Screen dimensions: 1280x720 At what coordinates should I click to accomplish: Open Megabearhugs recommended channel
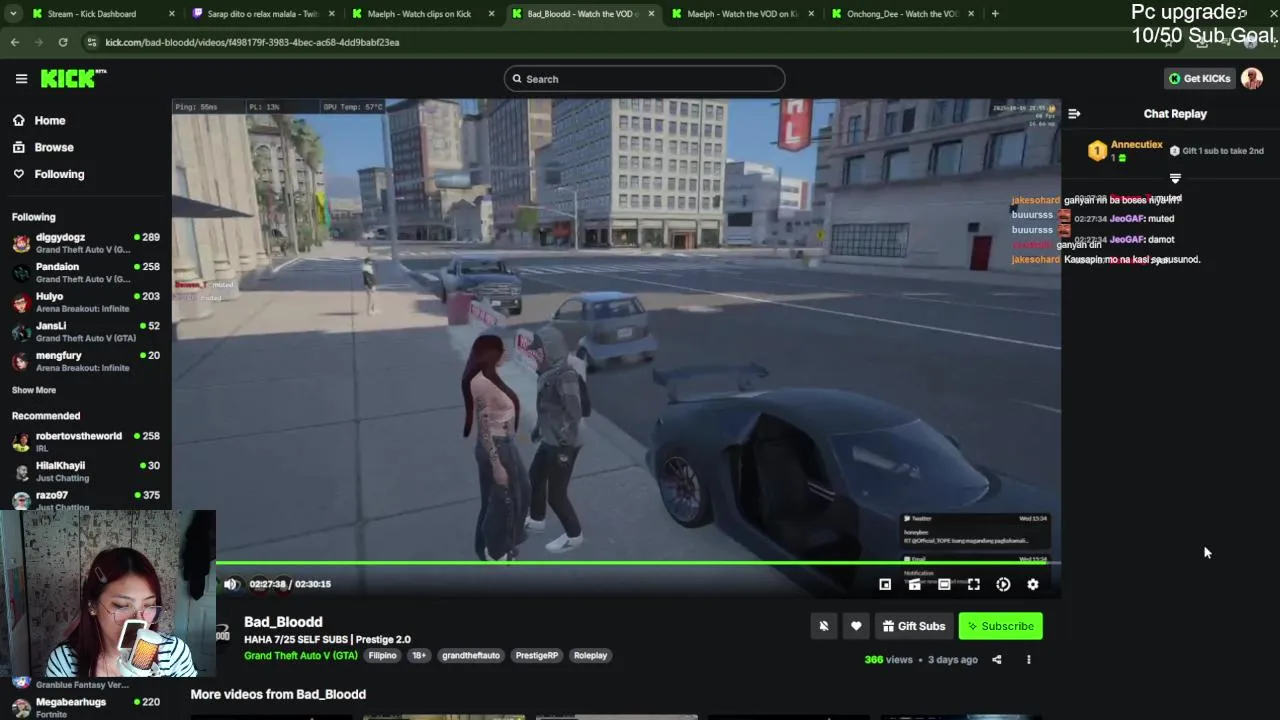click(85, 707)
